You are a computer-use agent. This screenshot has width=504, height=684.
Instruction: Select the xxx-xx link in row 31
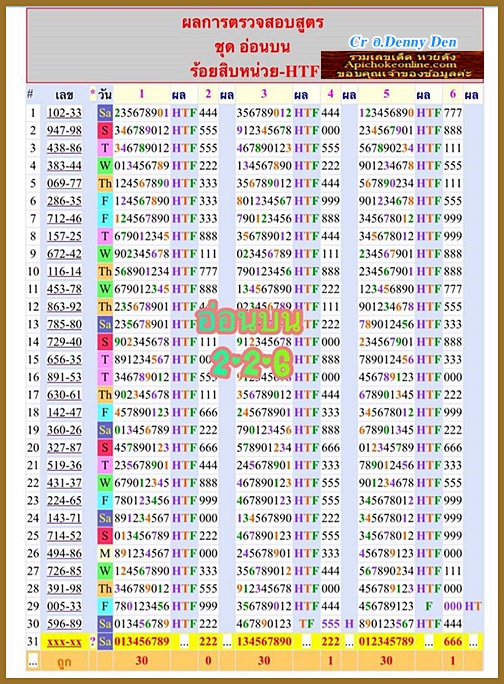click(x=64, y=642)
